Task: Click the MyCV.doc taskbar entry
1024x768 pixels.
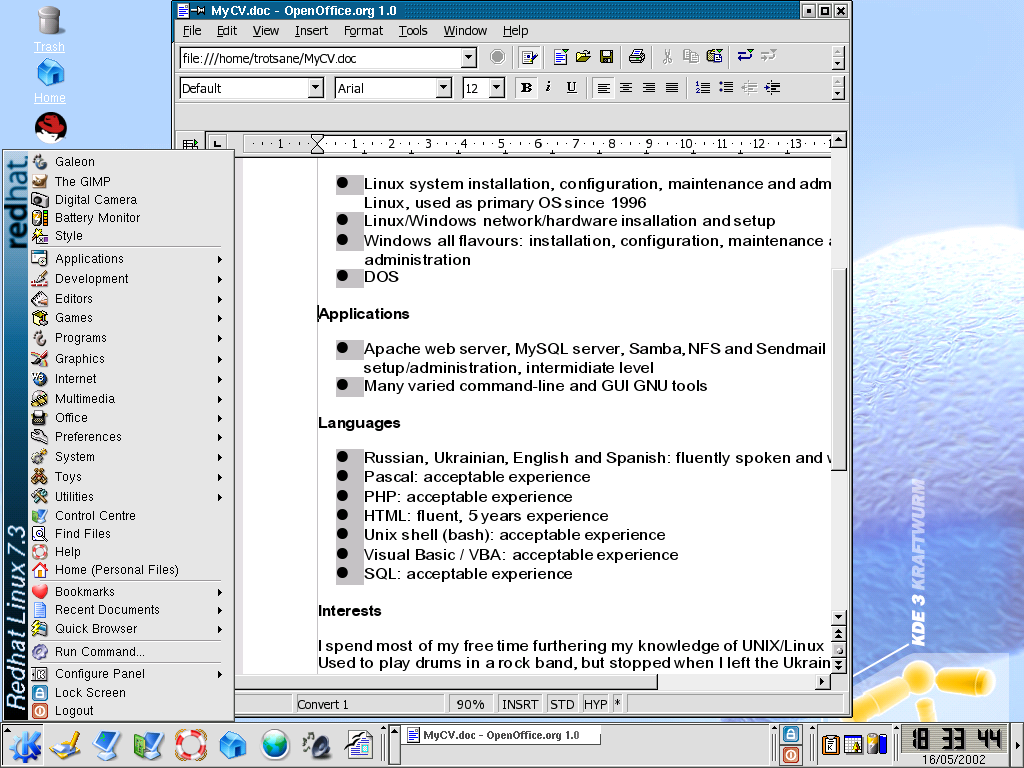Action: click(x=502, y=735)
